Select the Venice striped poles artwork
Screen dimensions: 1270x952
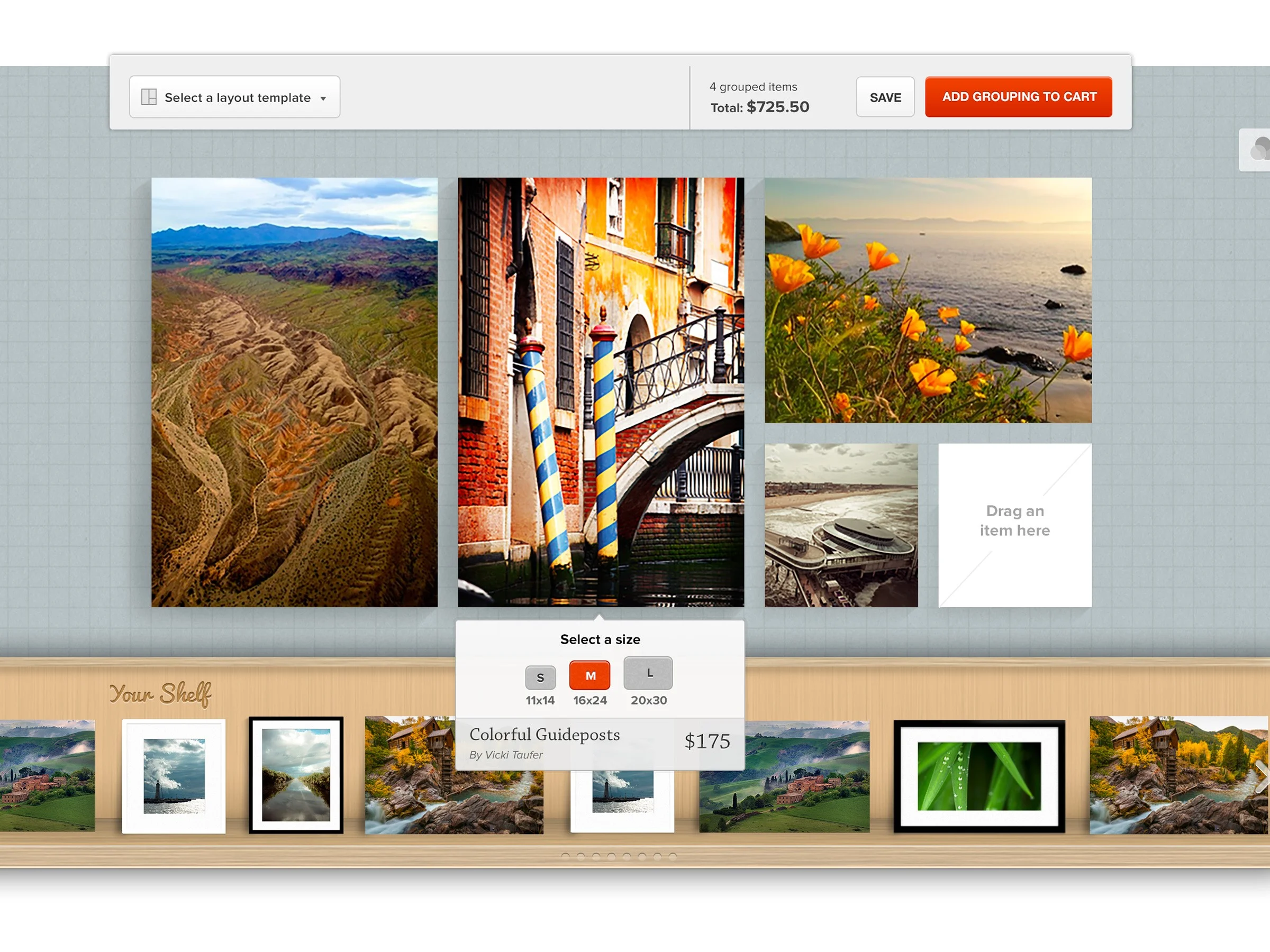[601, 392]
